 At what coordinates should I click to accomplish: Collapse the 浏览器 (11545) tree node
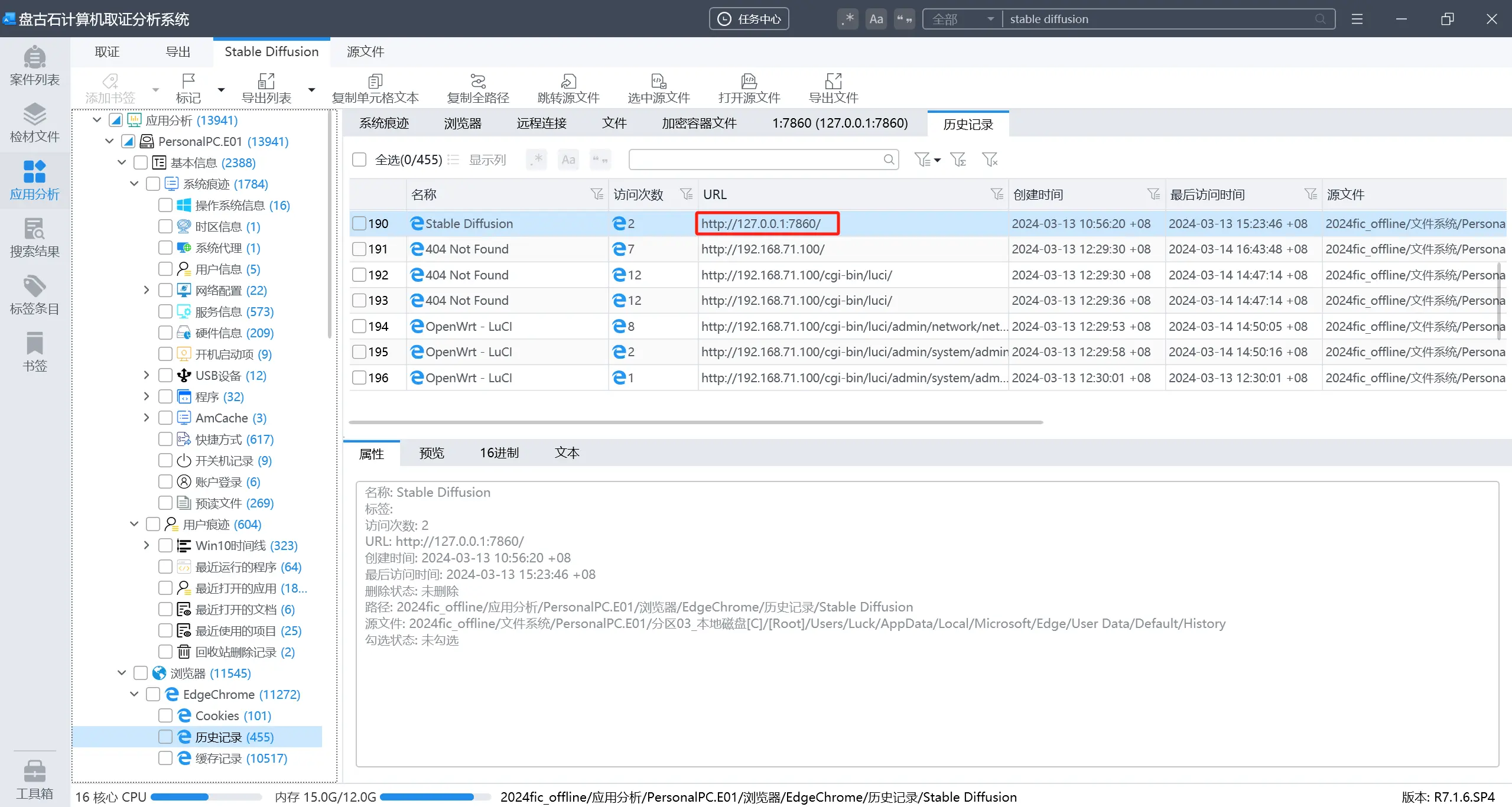(122, 673)
